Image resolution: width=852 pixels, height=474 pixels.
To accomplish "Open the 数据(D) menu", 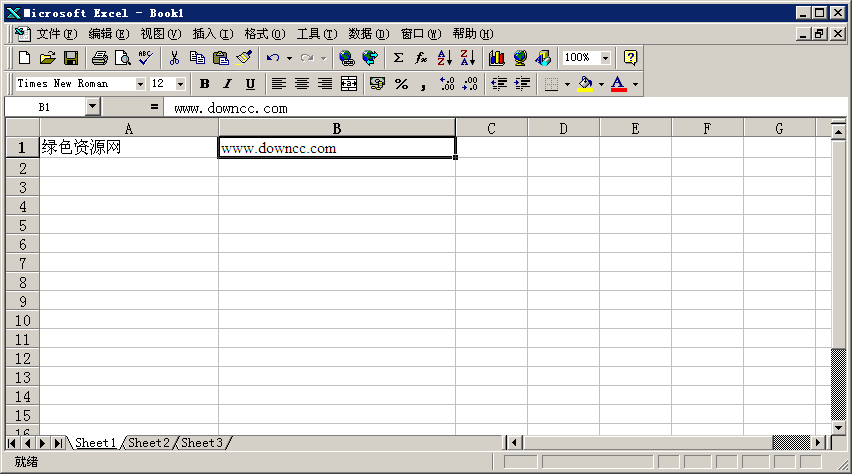I will 369,34.
